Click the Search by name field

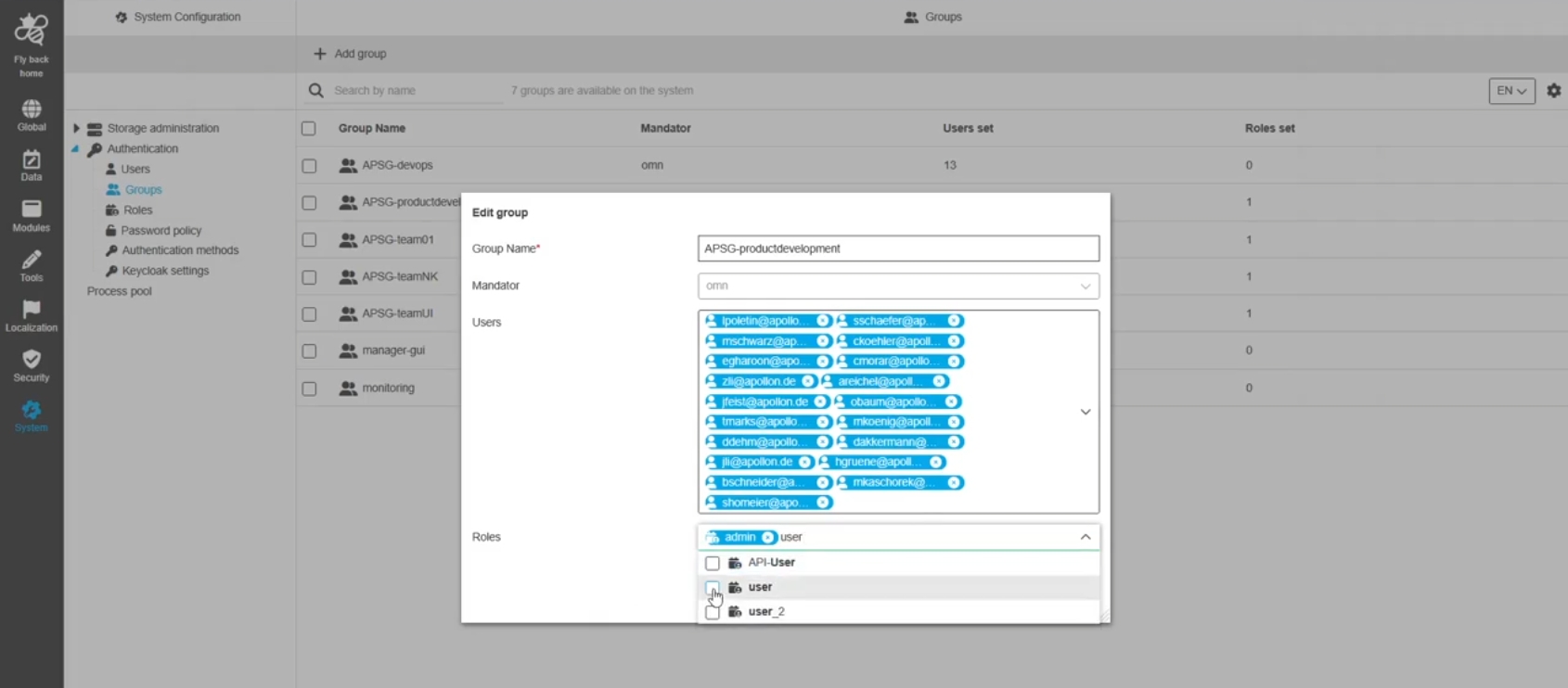click(x=413, y=91)
